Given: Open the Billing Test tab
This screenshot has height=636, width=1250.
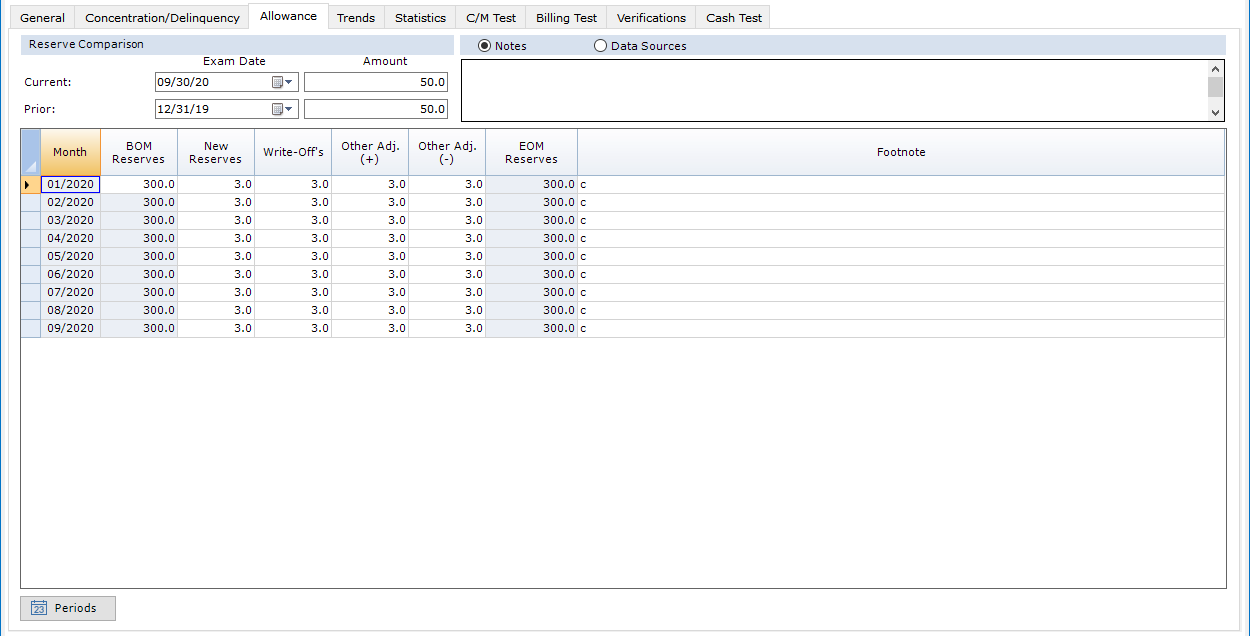Looking at the screenshot, I should point(566,18).
